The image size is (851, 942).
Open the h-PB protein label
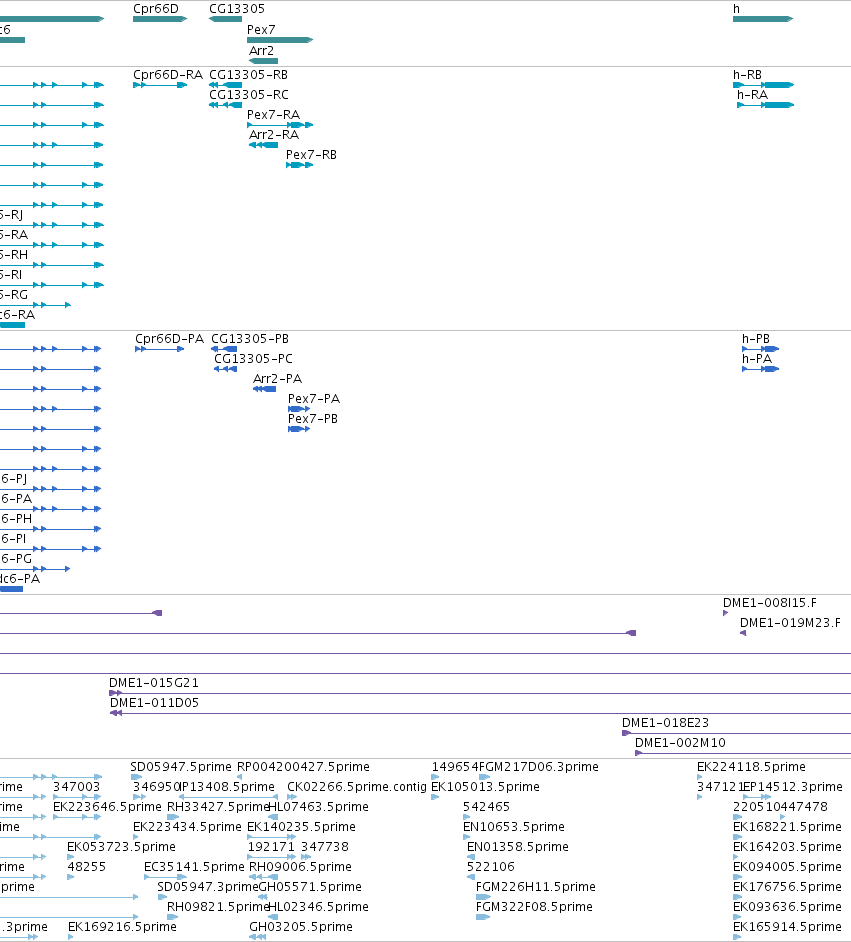756,338
